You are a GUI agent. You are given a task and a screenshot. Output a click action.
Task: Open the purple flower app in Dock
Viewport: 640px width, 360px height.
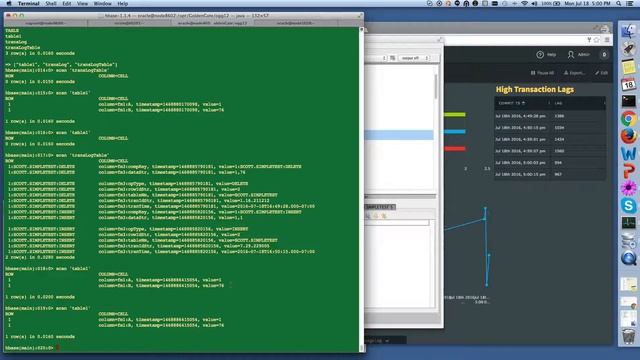coord(629,188)
